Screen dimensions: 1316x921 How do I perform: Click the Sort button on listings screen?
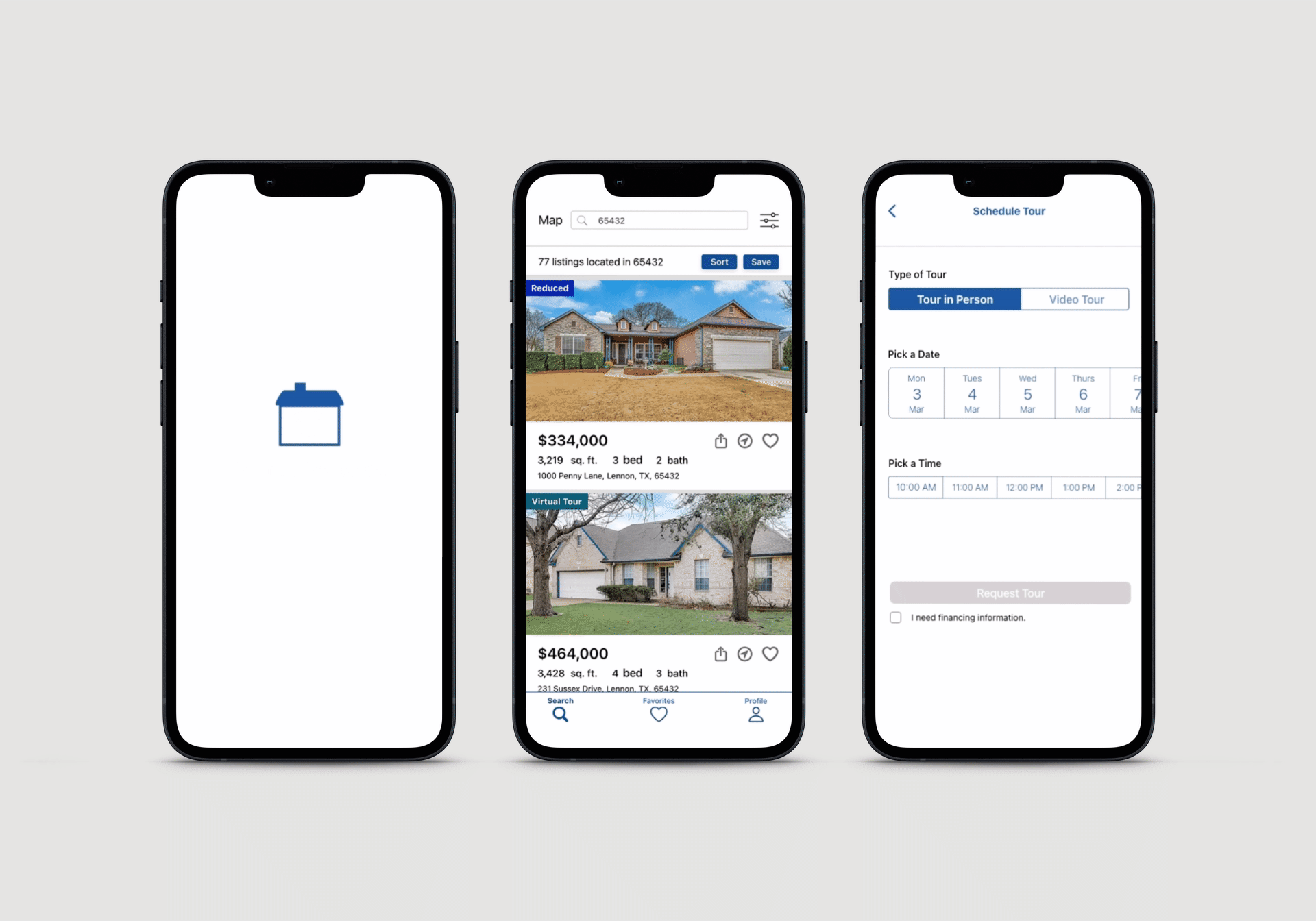(719, 262)
